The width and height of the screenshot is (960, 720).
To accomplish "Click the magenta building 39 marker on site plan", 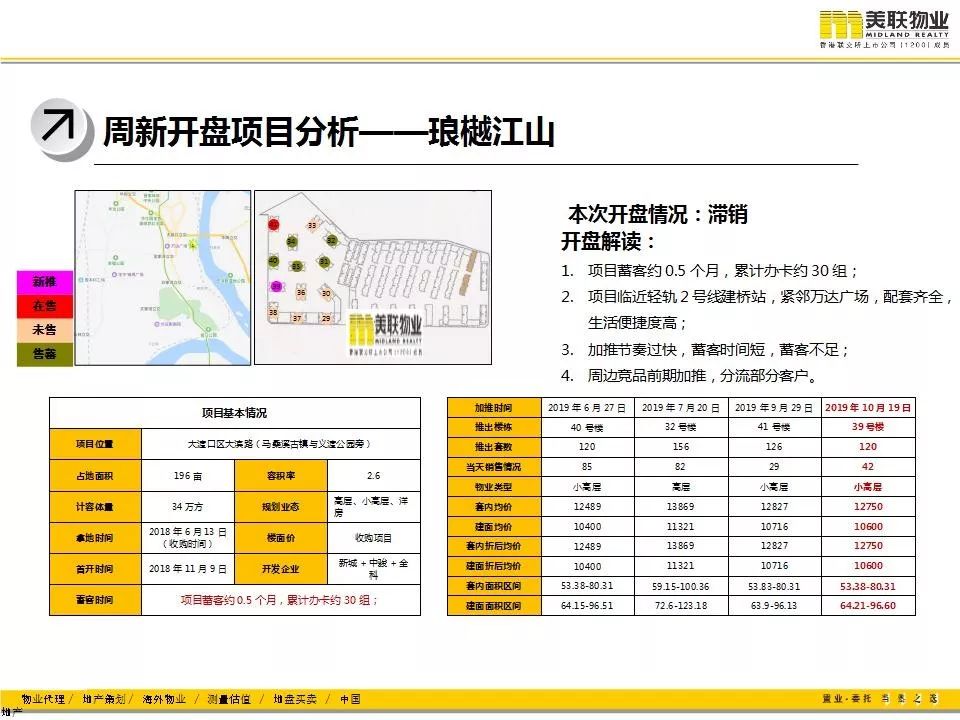I will (276, 286).
